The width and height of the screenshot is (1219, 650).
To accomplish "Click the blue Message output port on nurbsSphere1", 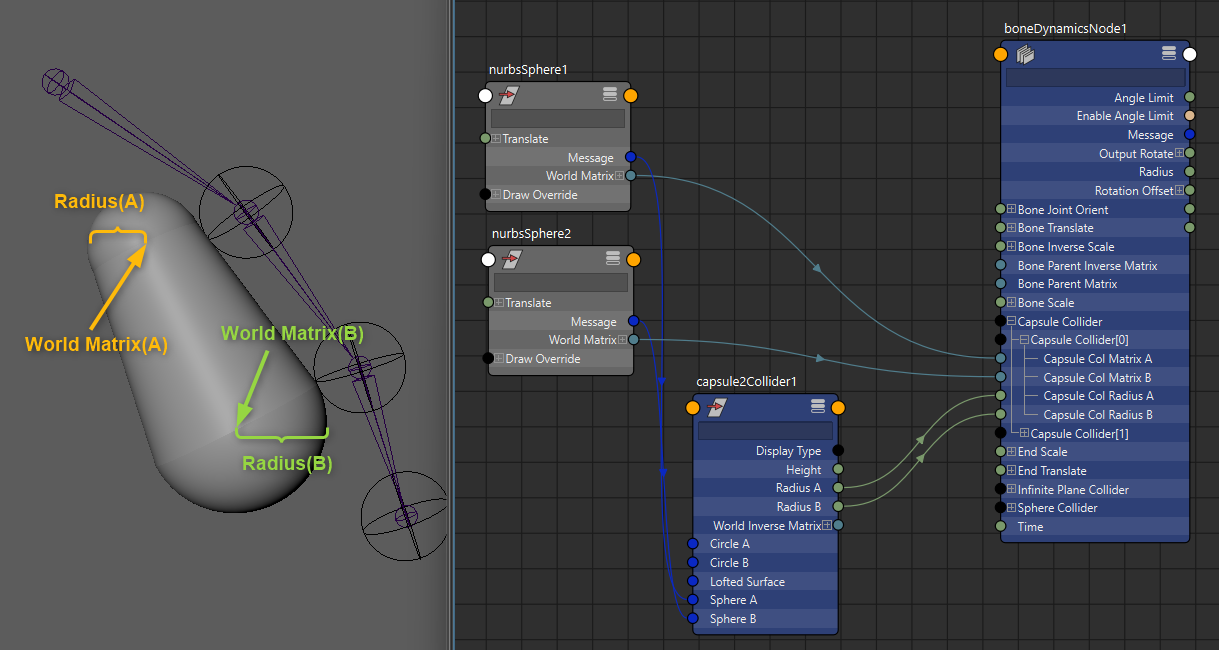I will [631, 157].
